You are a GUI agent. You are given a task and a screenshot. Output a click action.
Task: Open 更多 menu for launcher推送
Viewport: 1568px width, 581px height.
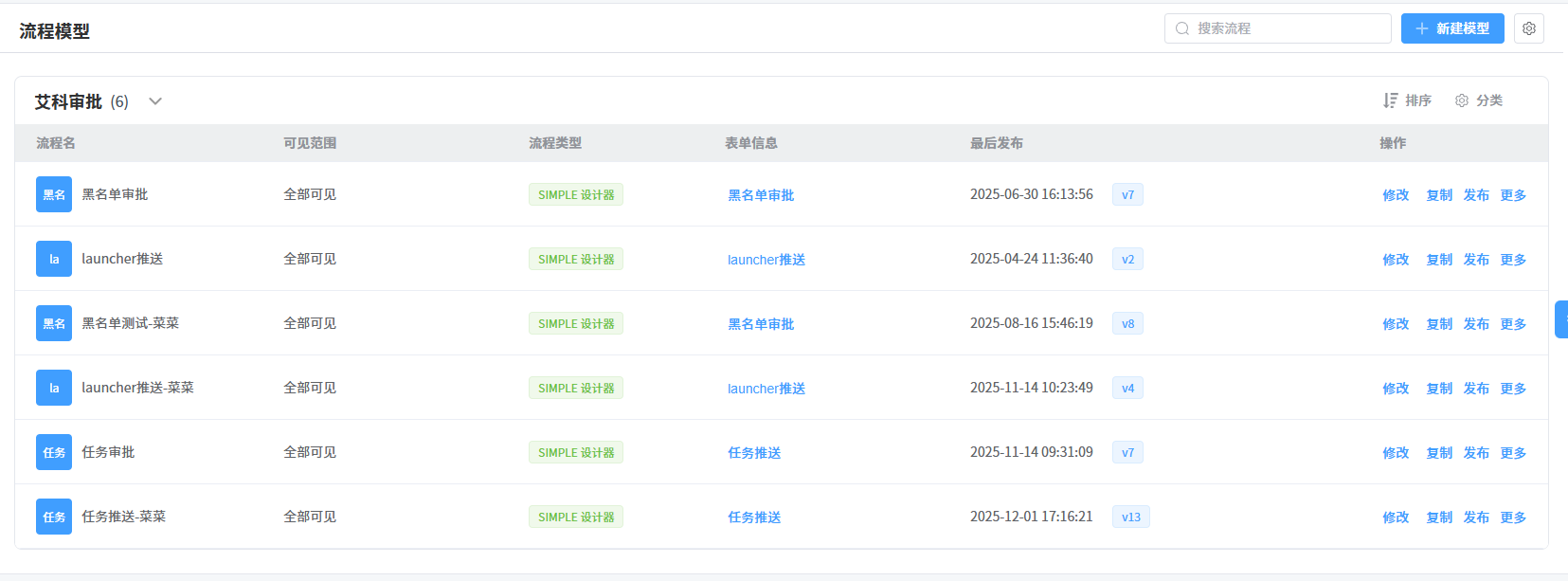[x=1513, y=260]
